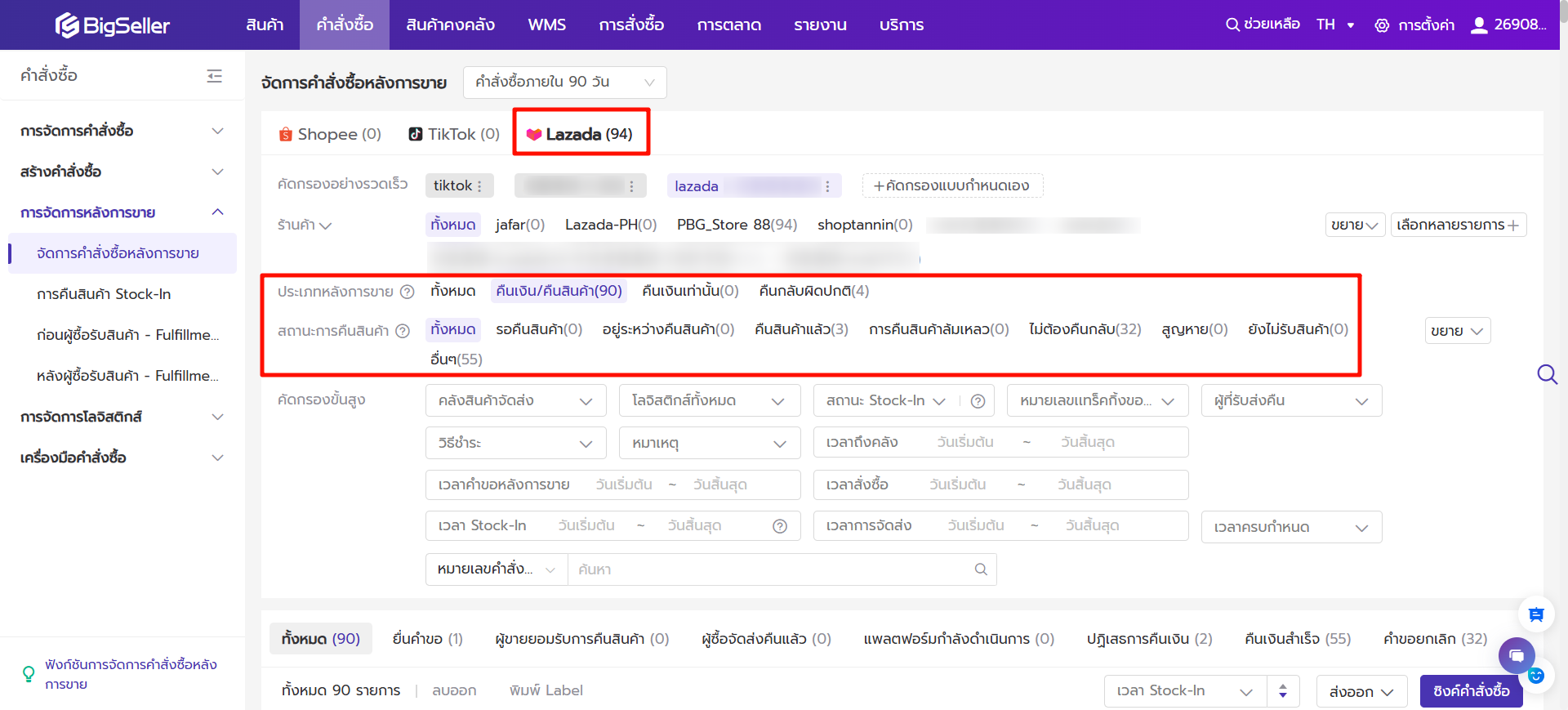Image resolution: width=1568 pixels, height=710 pixels.
Task: Collapse การจัดการหลังการขาย sidebar section
Action: tap(122, 212)
